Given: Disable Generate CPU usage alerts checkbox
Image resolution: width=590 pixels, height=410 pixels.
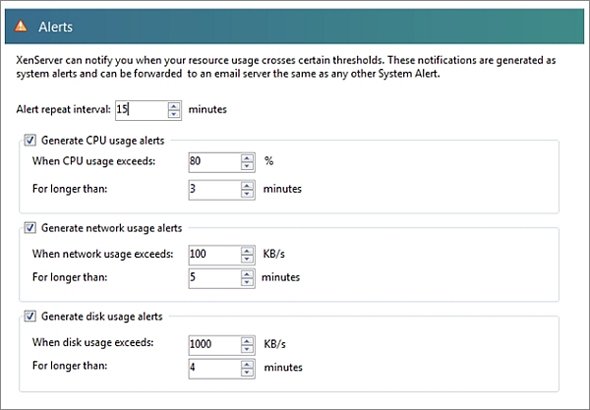Looking at the screenshot, I should coord(30,140).
